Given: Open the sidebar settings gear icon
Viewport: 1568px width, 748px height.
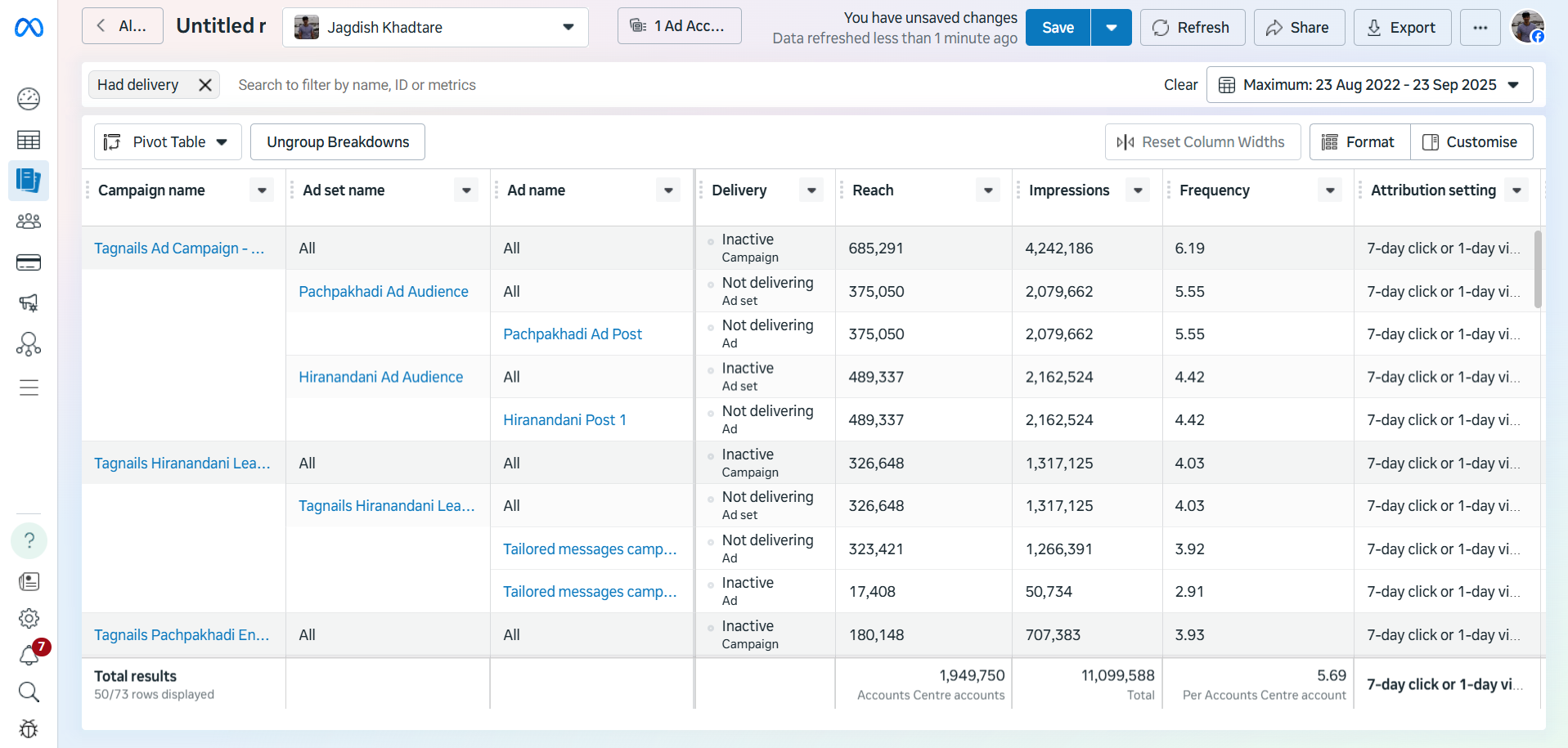Looking at the screenshot, I should (29, 618).
